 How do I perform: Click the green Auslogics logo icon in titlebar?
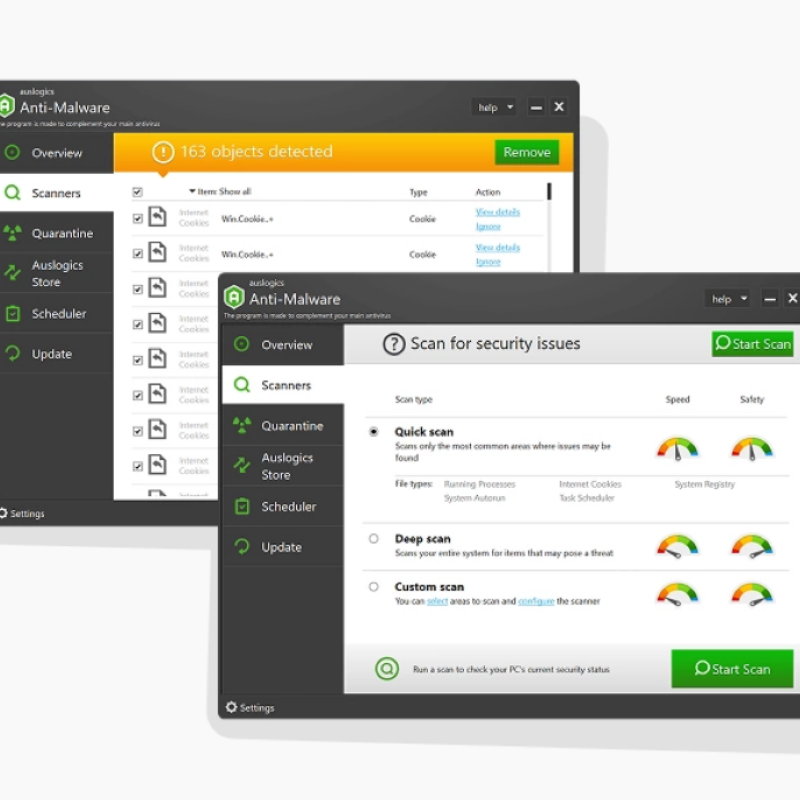(x=235, y=297)
